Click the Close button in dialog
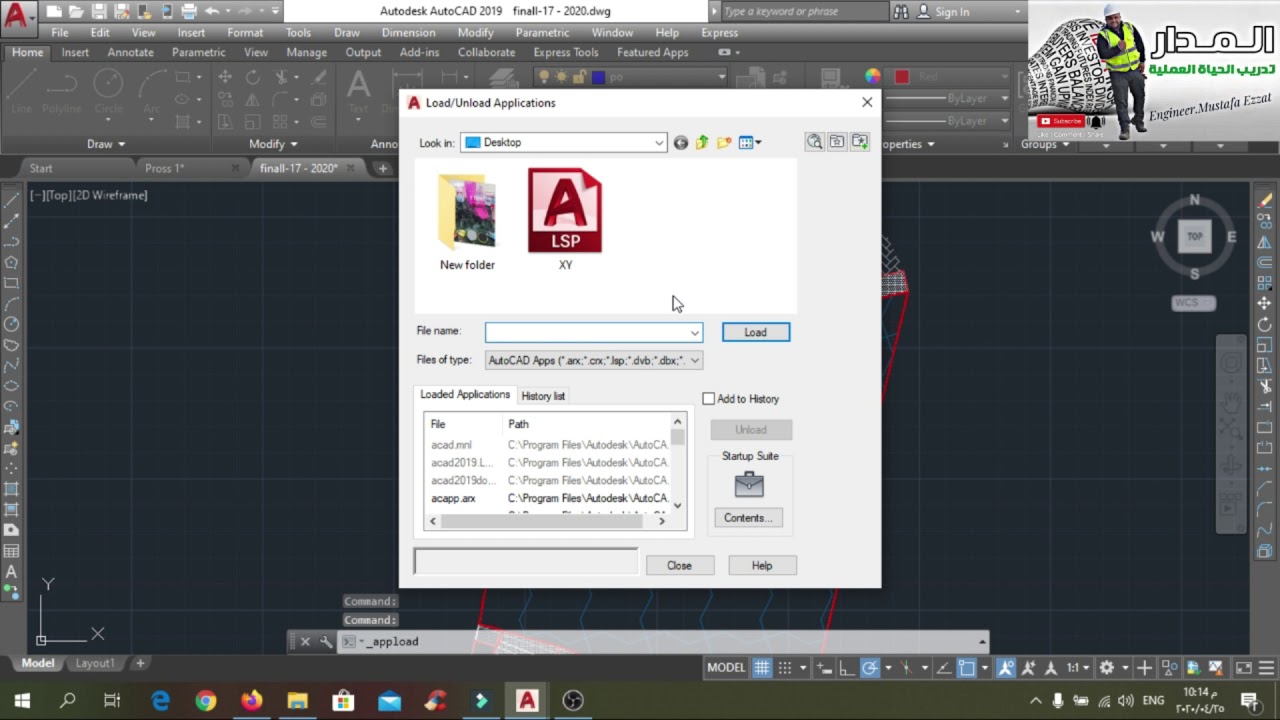 pos(679,566)
